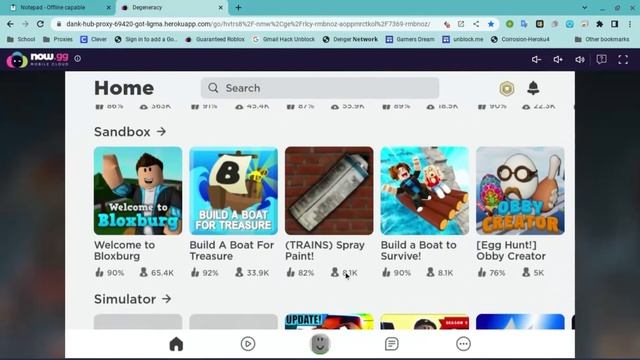Viewport: 640px width, 360px height.
Task: Open the Proxies bookmarks folder
Action: click(58, 39)
